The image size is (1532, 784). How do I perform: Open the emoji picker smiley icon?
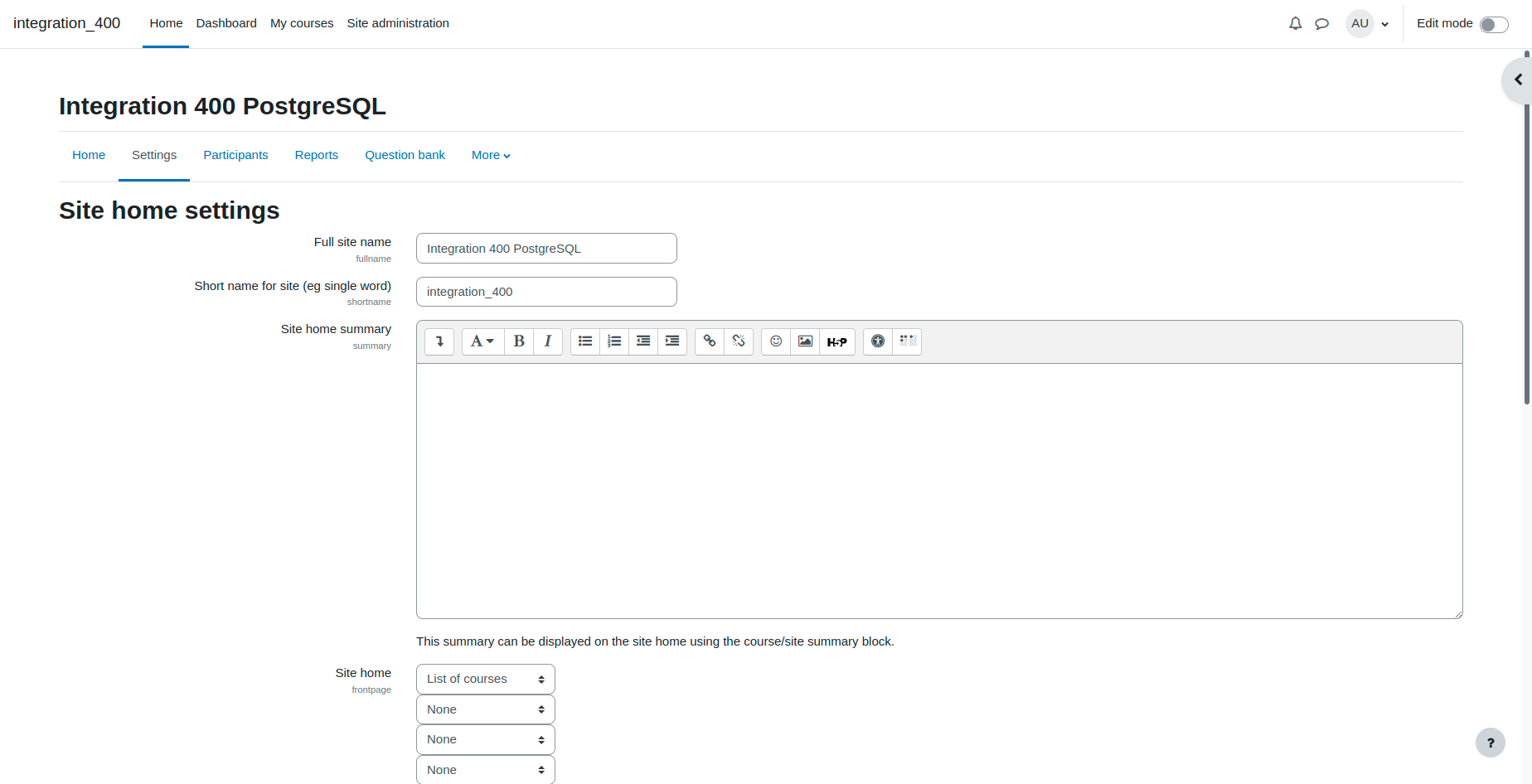coord(776,341)
